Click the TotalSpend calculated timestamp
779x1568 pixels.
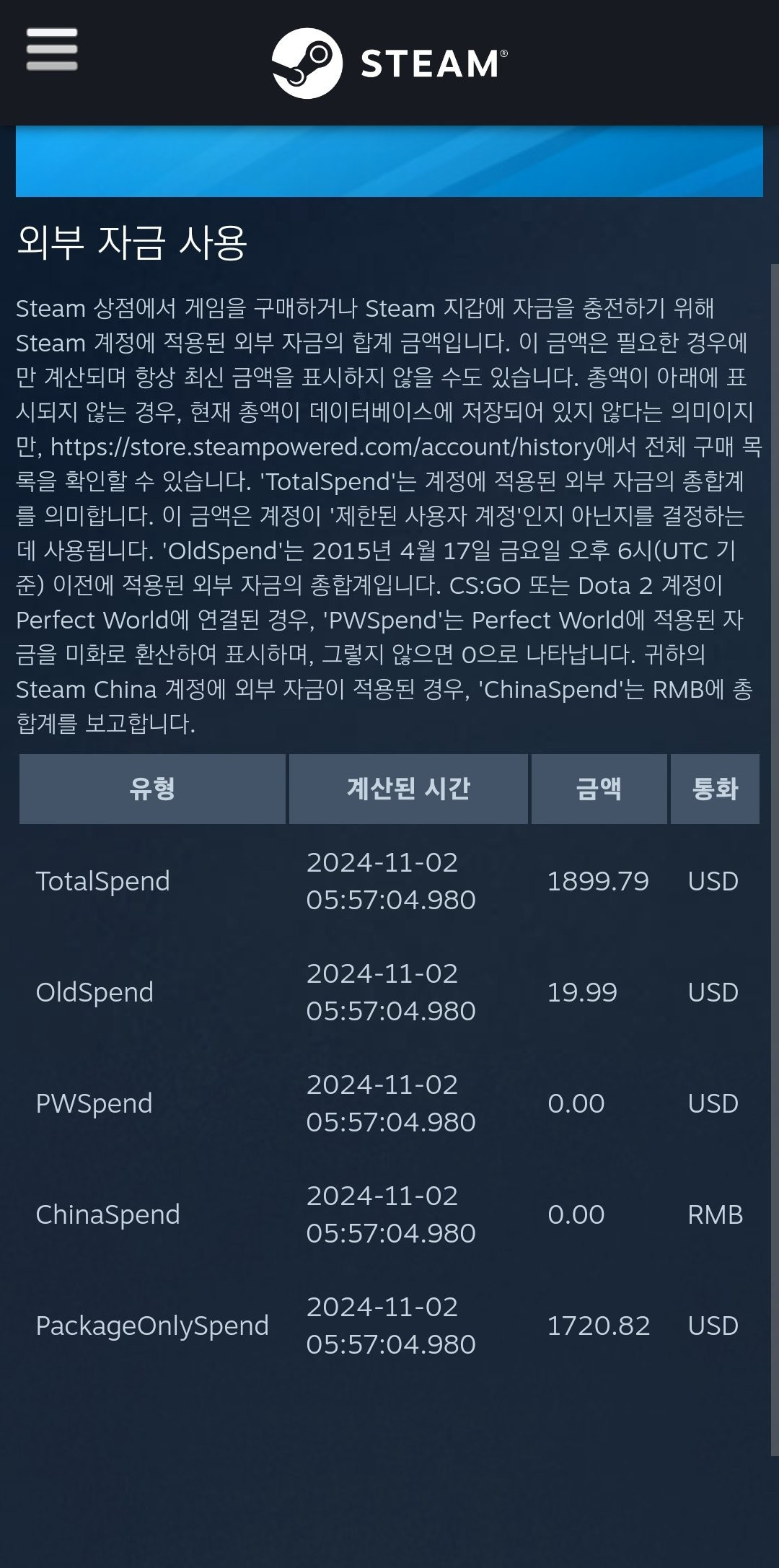point(391,881)
